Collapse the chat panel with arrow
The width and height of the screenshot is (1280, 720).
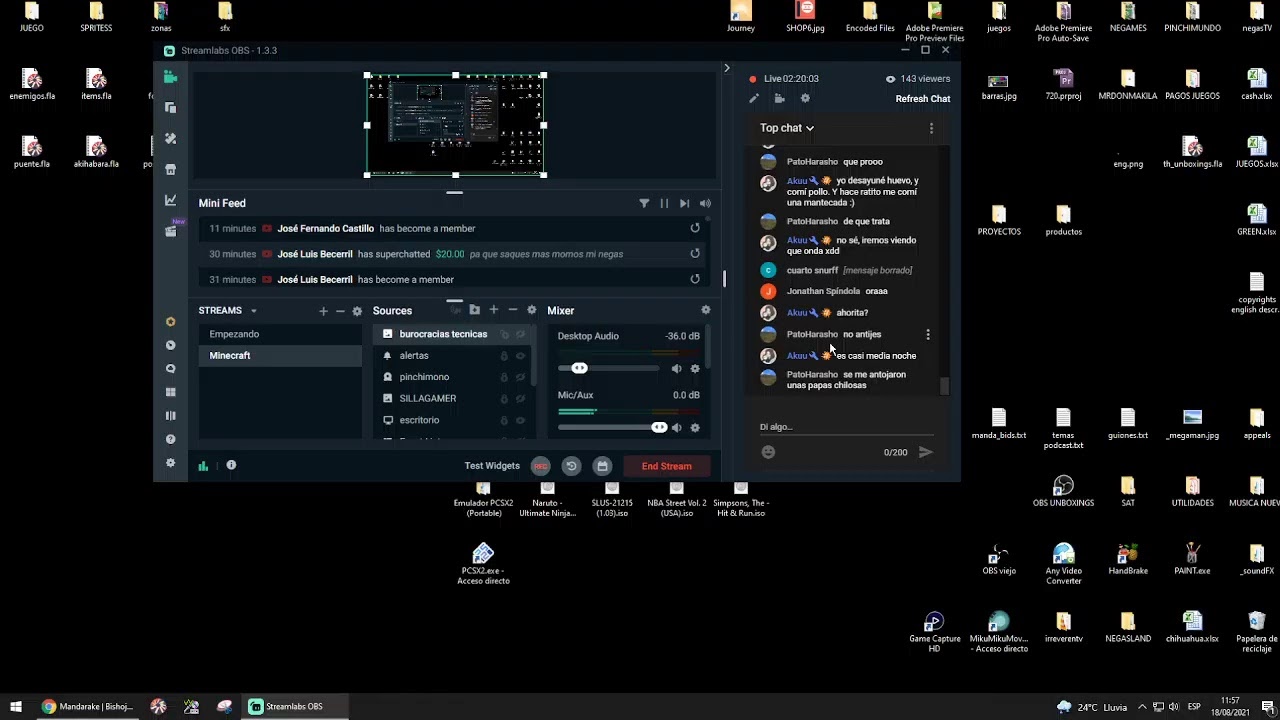click(x=727, y=68)
